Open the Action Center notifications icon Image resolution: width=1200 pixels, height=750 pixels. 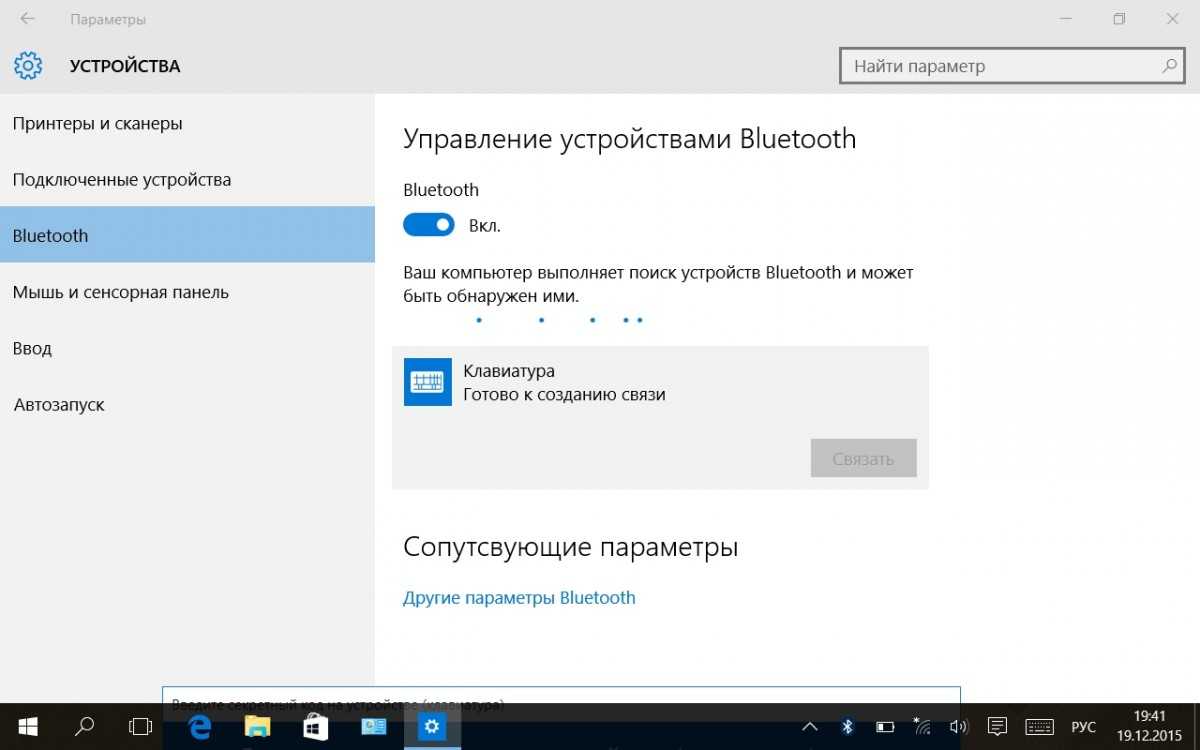pyautogui.click(x=996, y=727)
